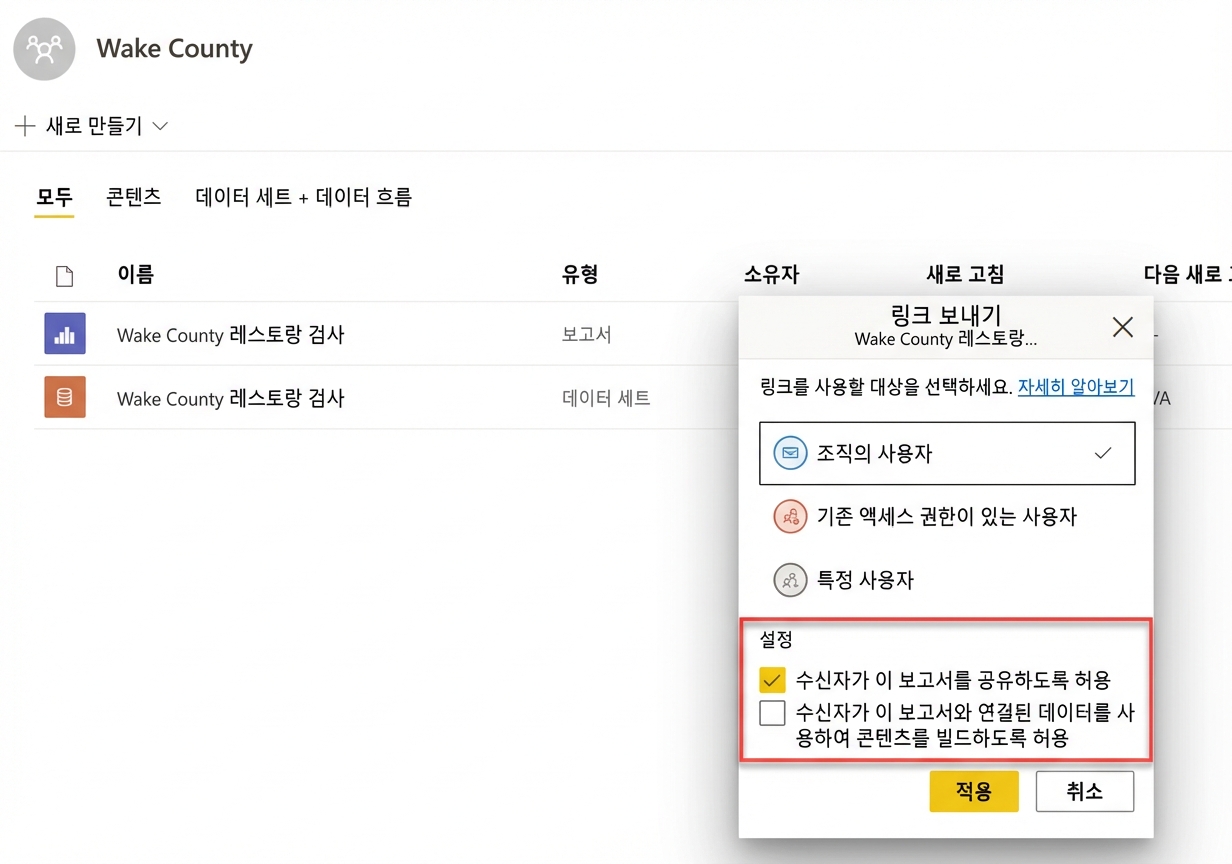This screenshot has width=1232, height=864.
Task: Sort by the 새로 고침 column header
Action: tap(965, 275)
